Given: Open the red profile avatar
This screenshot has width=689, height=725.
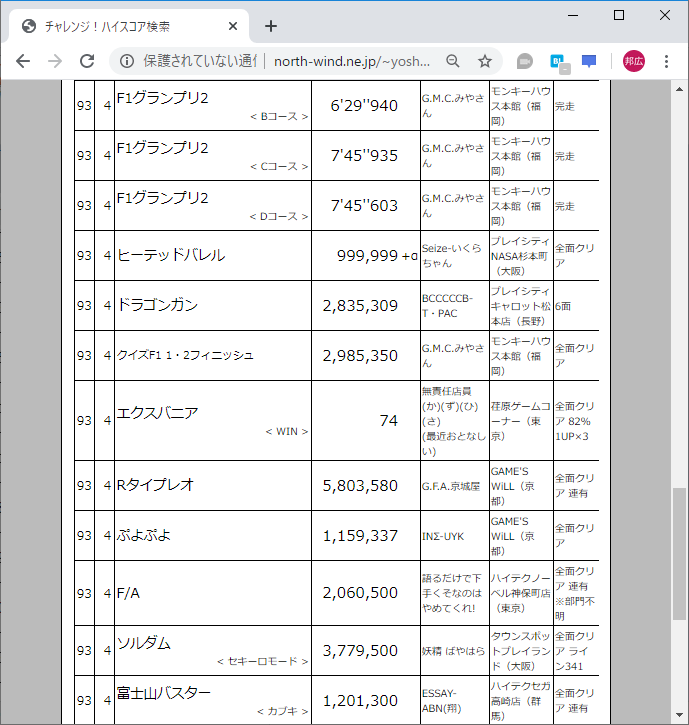Looking at the screenshot, I should (634, 61).
